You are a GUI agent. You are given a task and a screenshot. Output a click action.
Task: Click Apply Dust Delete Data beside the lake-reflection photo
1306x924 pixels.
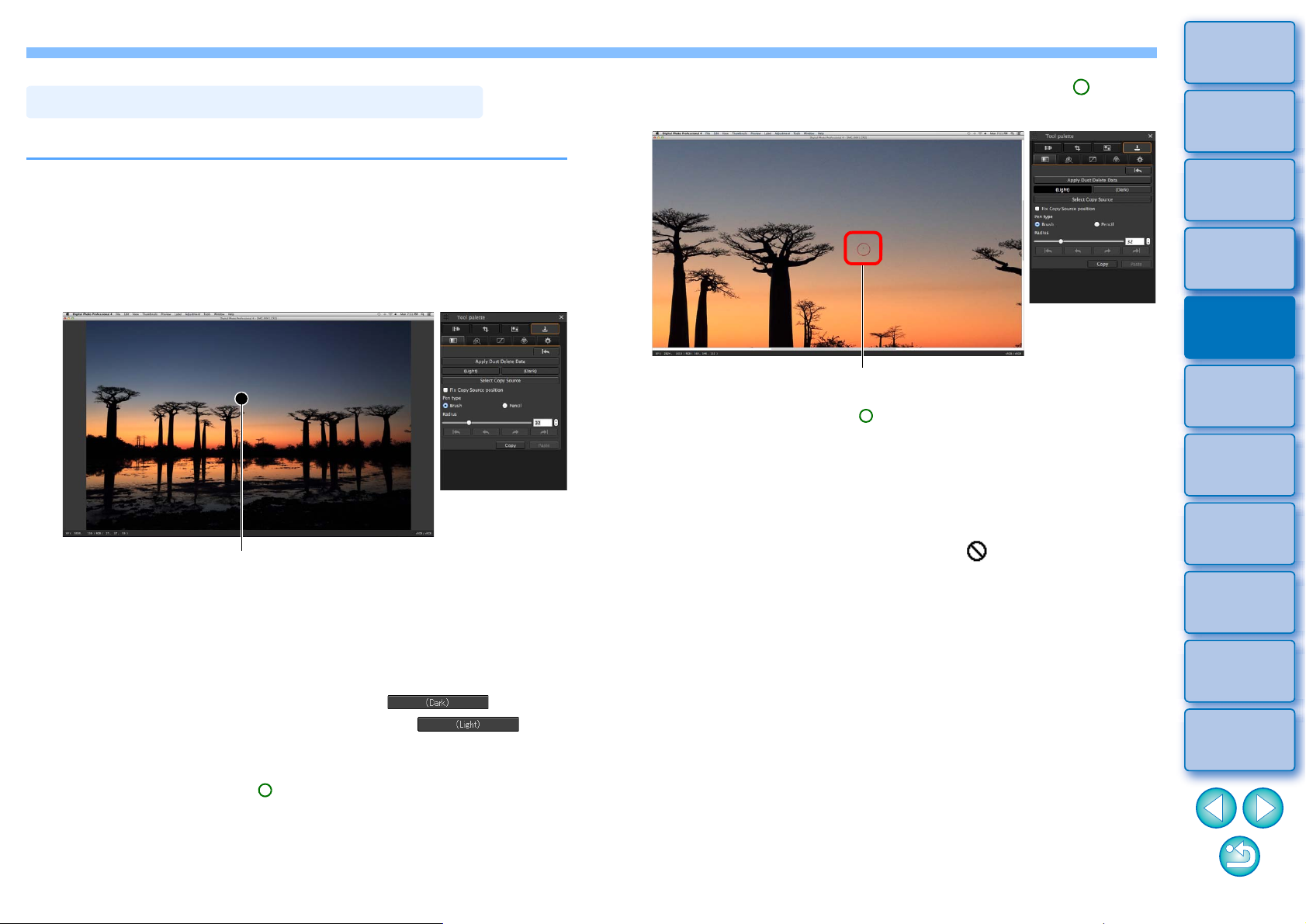point(501,362)
